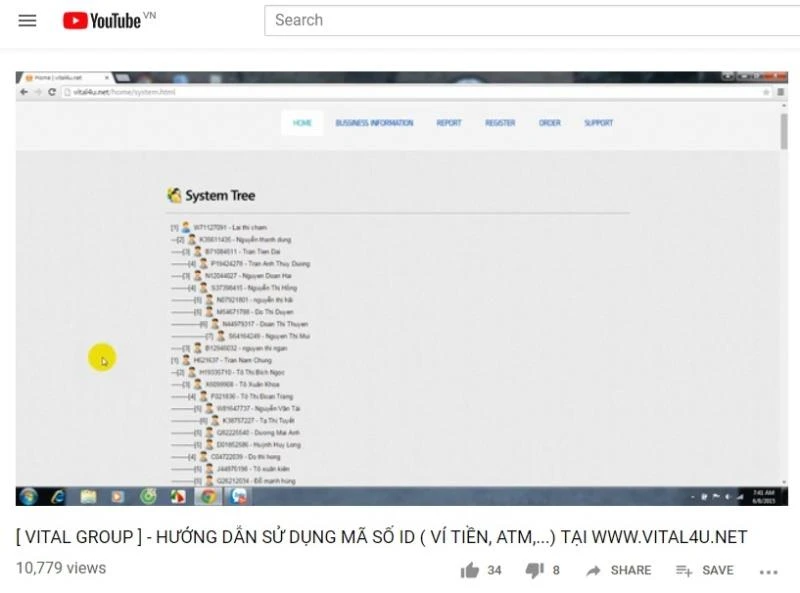Select the Tran Tien Dai tree node
Image resolution: width=800 pixels, height=593 pixels.
pos(242,252)
